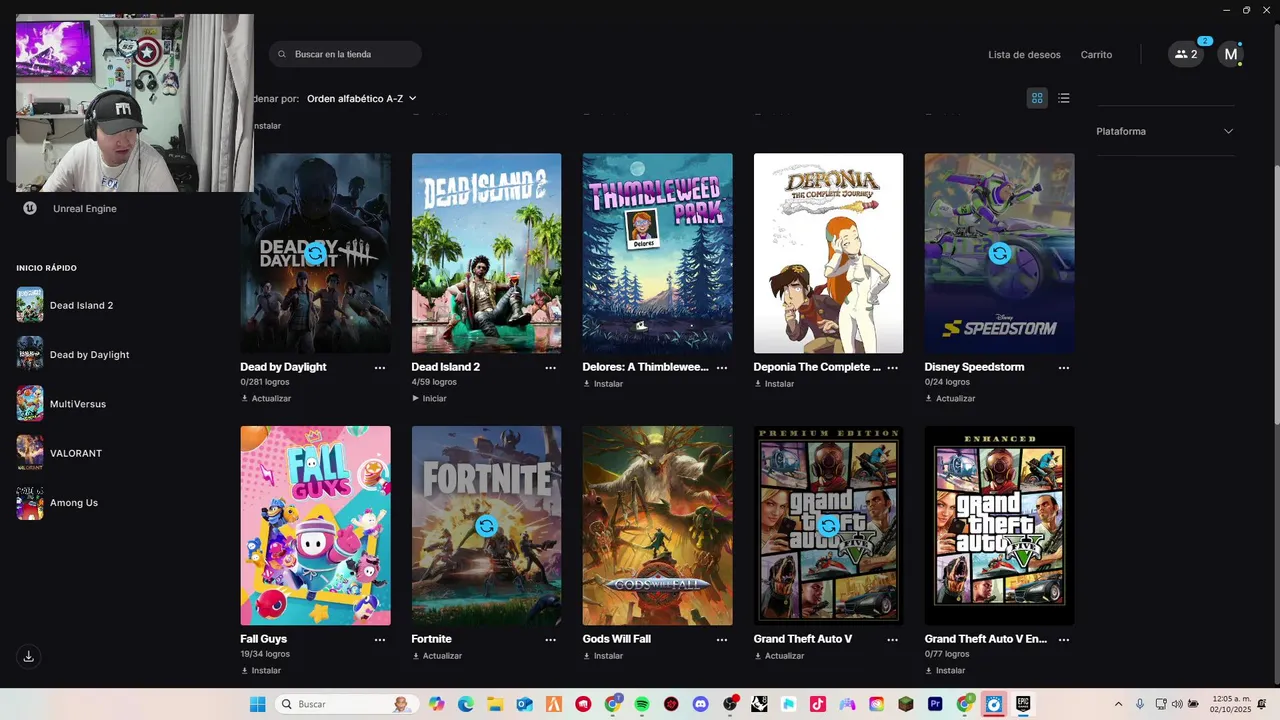The height and width of the screenshot is (720, 1280).
Task: Open Spotify from the taskbar
Action: click(642, 704)
